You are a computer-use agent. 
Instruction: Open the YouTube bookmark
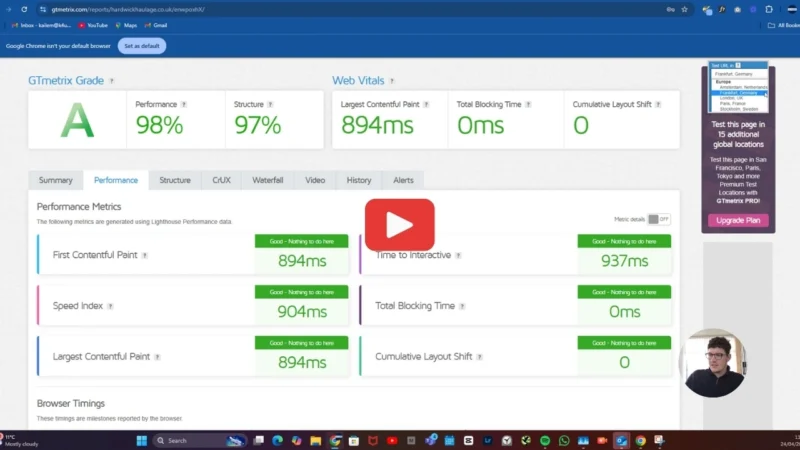click(93, 25)
